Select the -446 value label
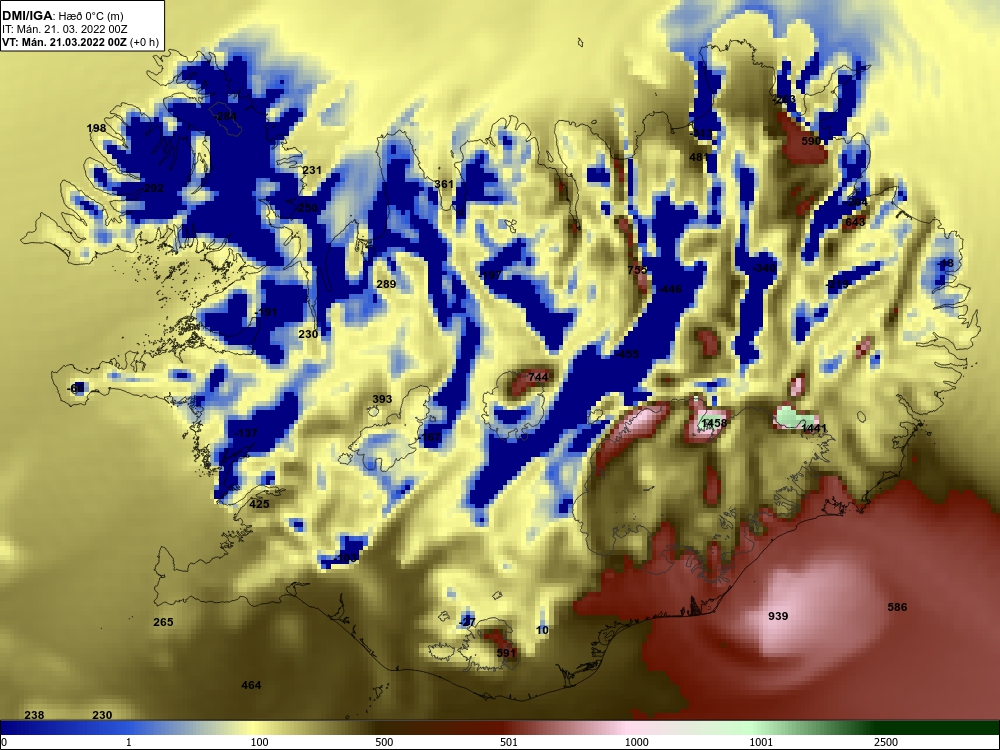1000x750 pixels. click(670, 290)
